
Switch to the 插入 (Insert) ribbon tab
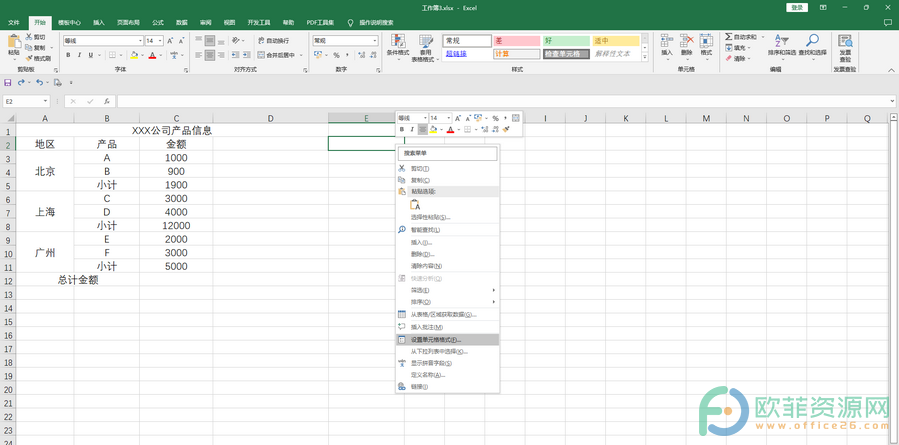click(99, 23)
